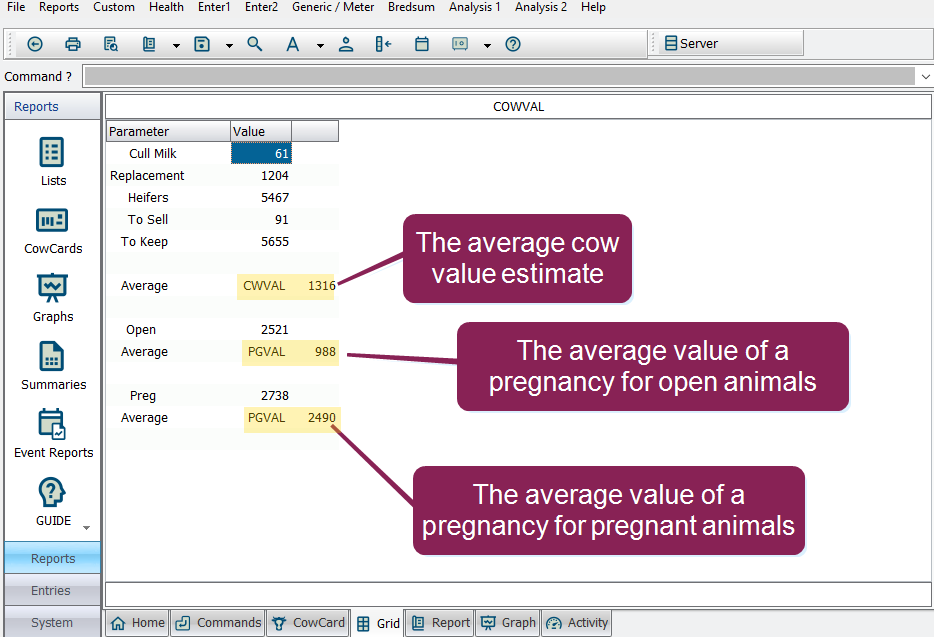Open the GUIDE sidebar item
This screenshot has height=637, width=934.
(x=53, y=502)
